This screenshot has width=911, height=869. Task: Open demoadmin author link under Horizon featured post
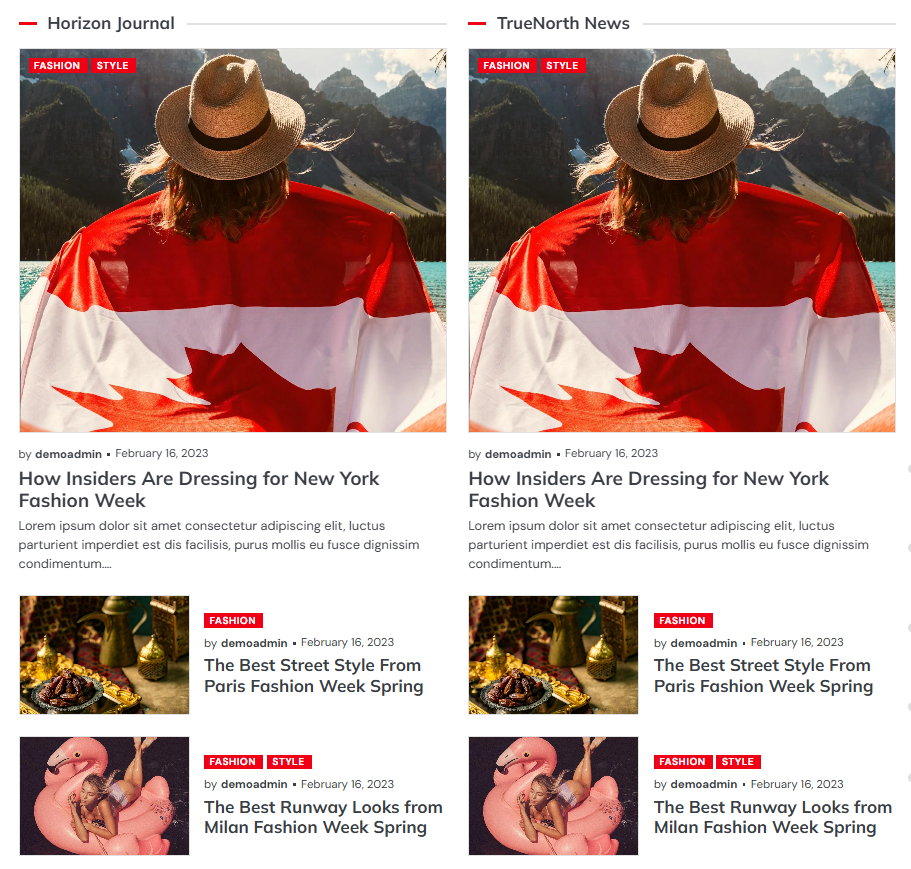(69, 454)
